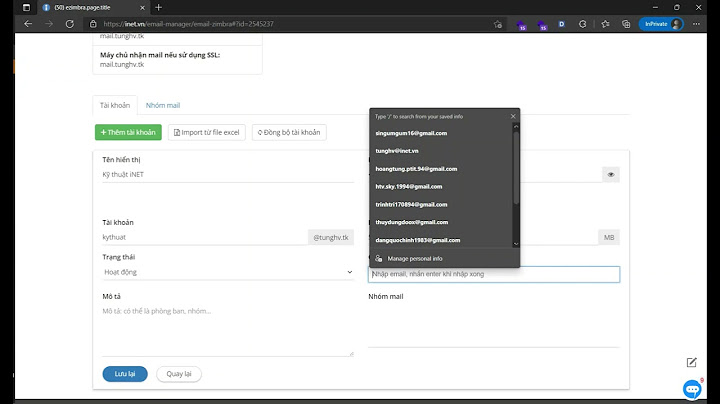Choose thuydungdoox@gmail.com suggestion
Viewport: 720px width, 404px height.
click(x=441, y=222)
